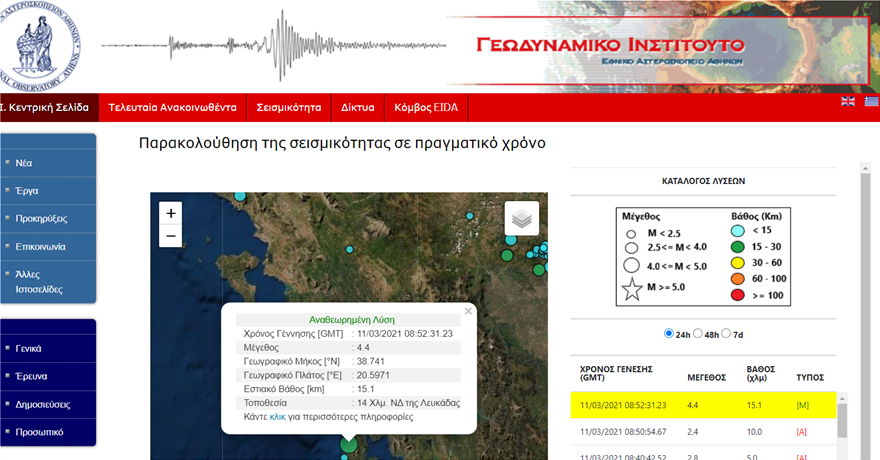The height and width of the screenshot is (460, 880).
Task: Zoom in on the seismicity map
Action: pyautogui.click(x=171, y=213)
